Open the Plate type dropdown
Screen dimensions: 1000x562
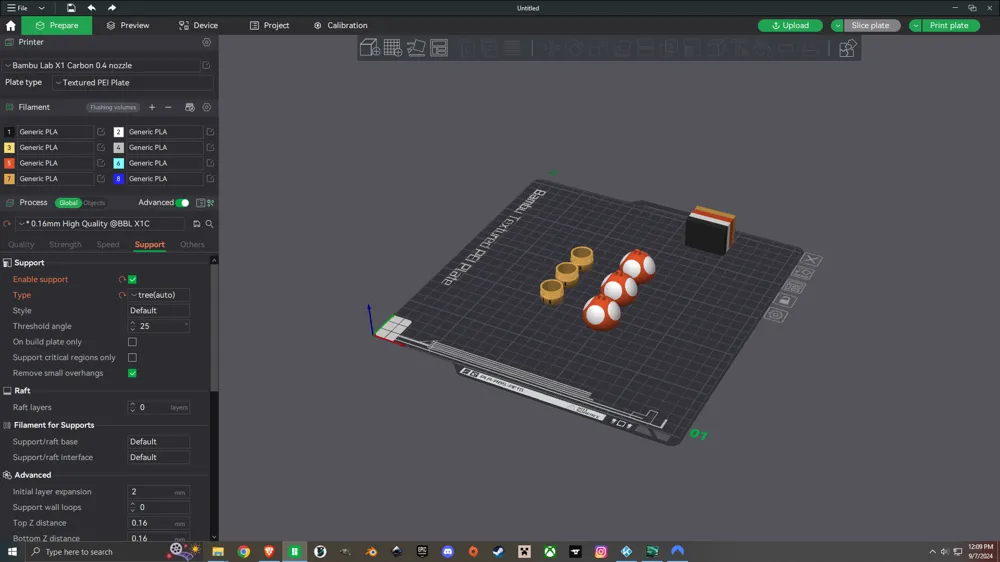coord(133,83)
